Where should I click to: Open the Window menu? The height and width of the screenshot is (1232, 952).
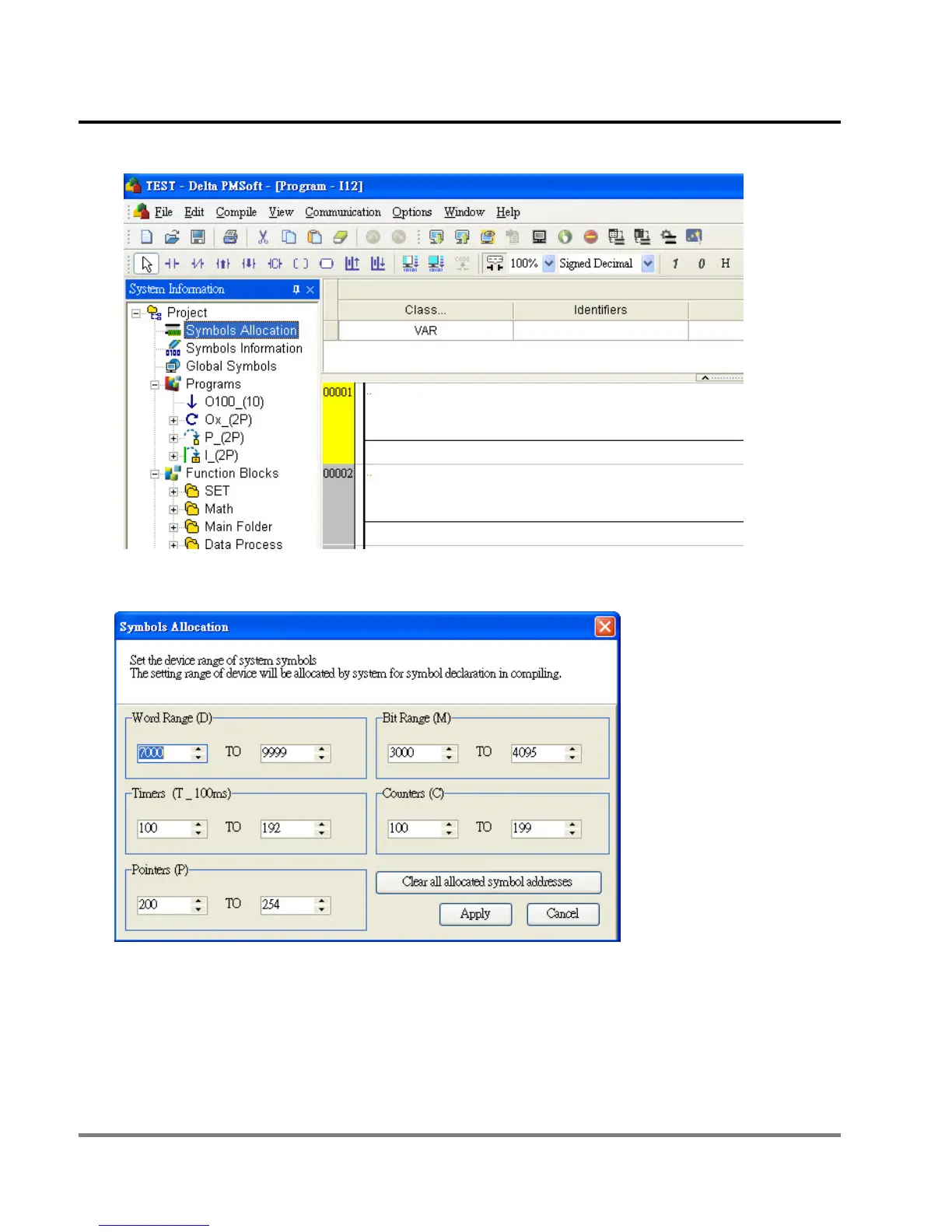(x=464, y=212)
